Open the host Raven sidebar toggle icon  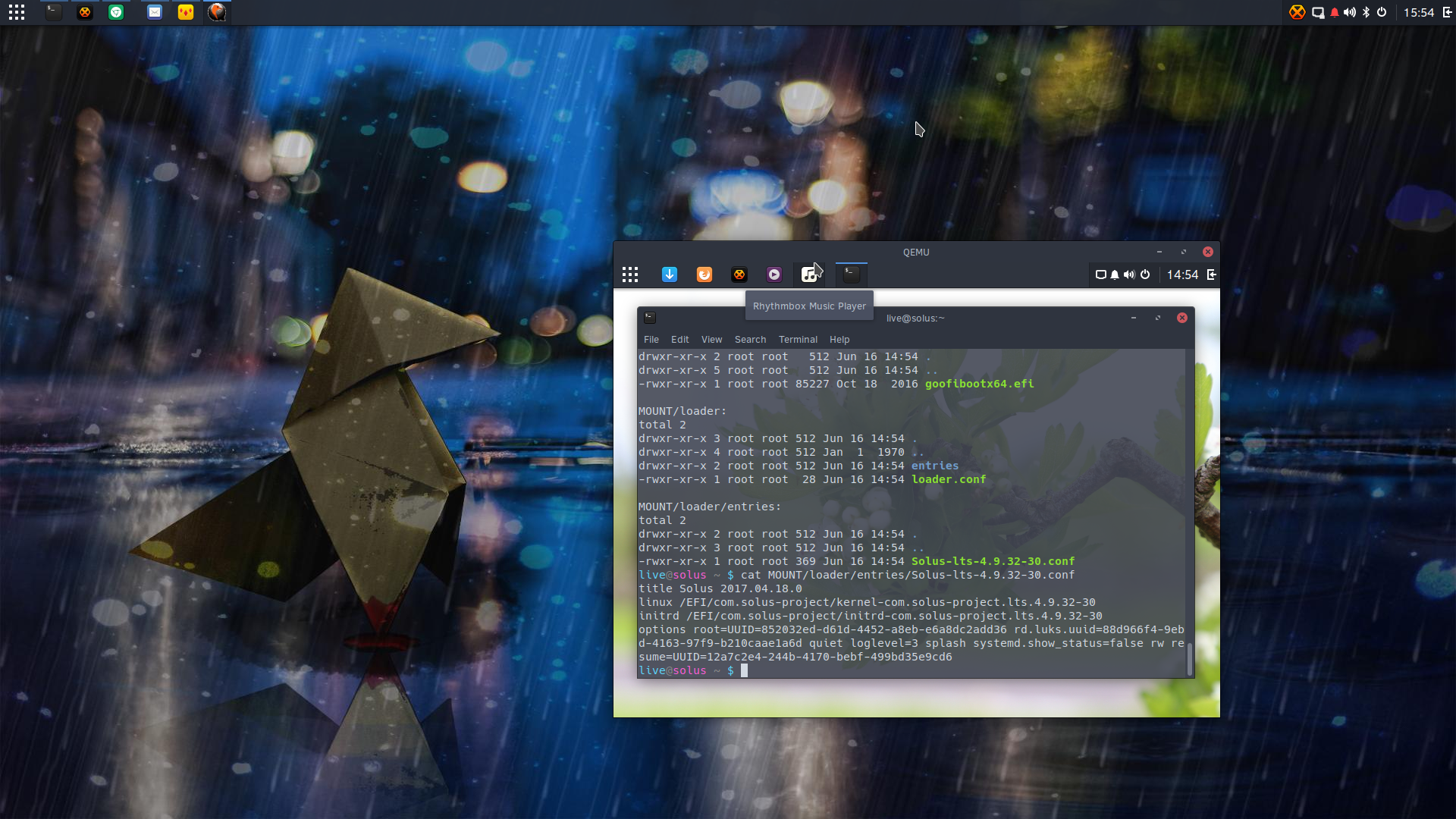click(x=1447, y=12)
